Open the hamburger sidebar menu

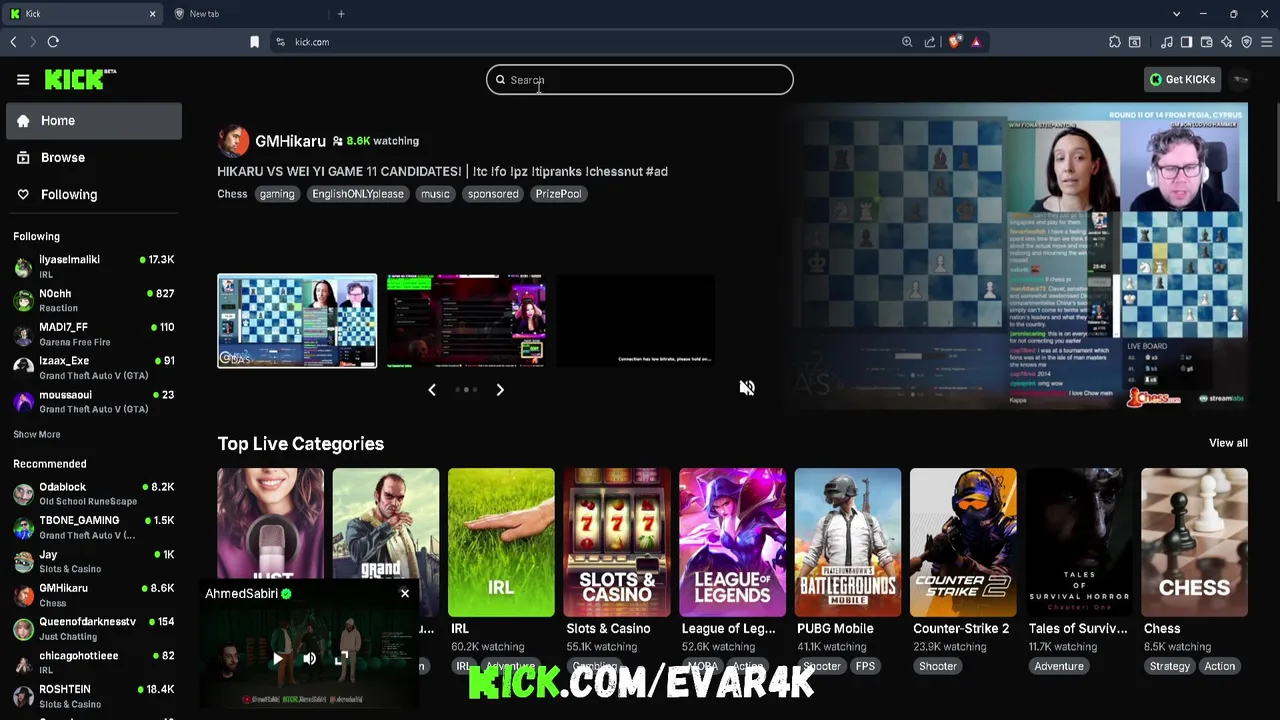pyautogui.click(x=23, y=80)
